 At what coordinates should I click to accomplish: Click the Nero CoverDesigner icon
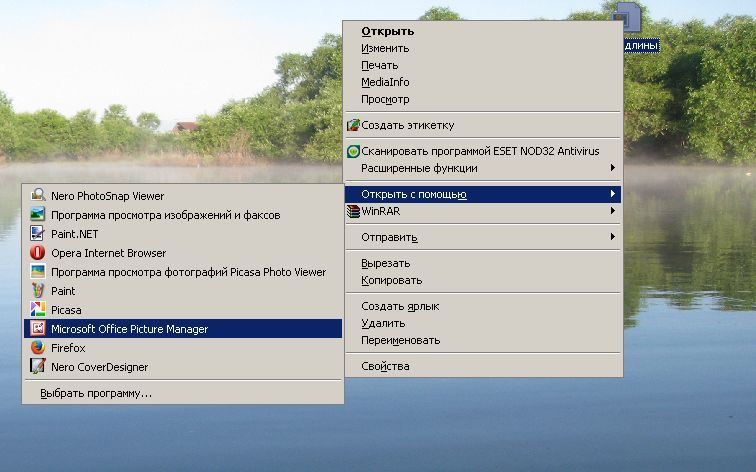38,366
